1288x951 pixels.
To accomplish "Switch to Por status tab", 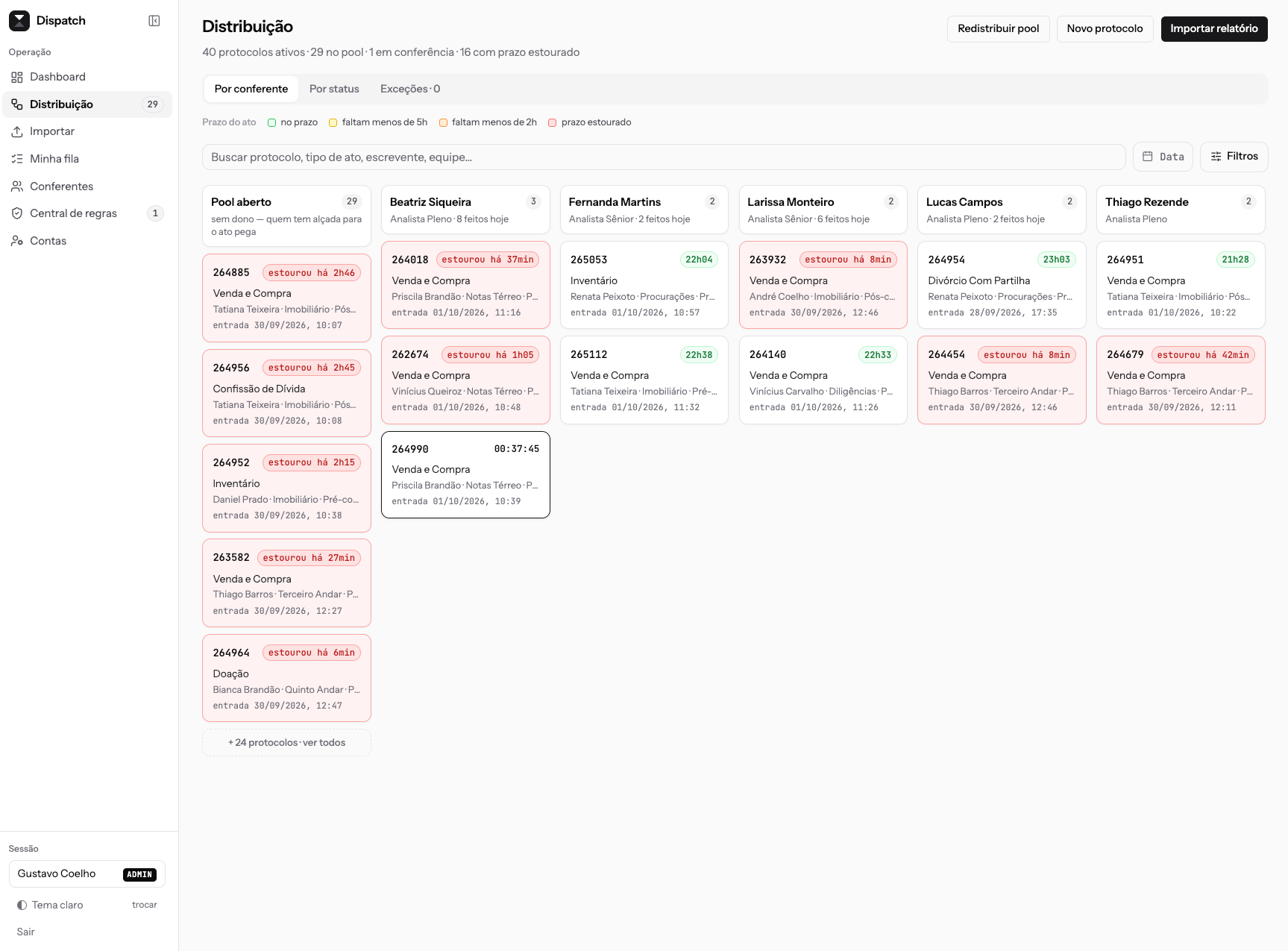I will click(x=334, y=89).
